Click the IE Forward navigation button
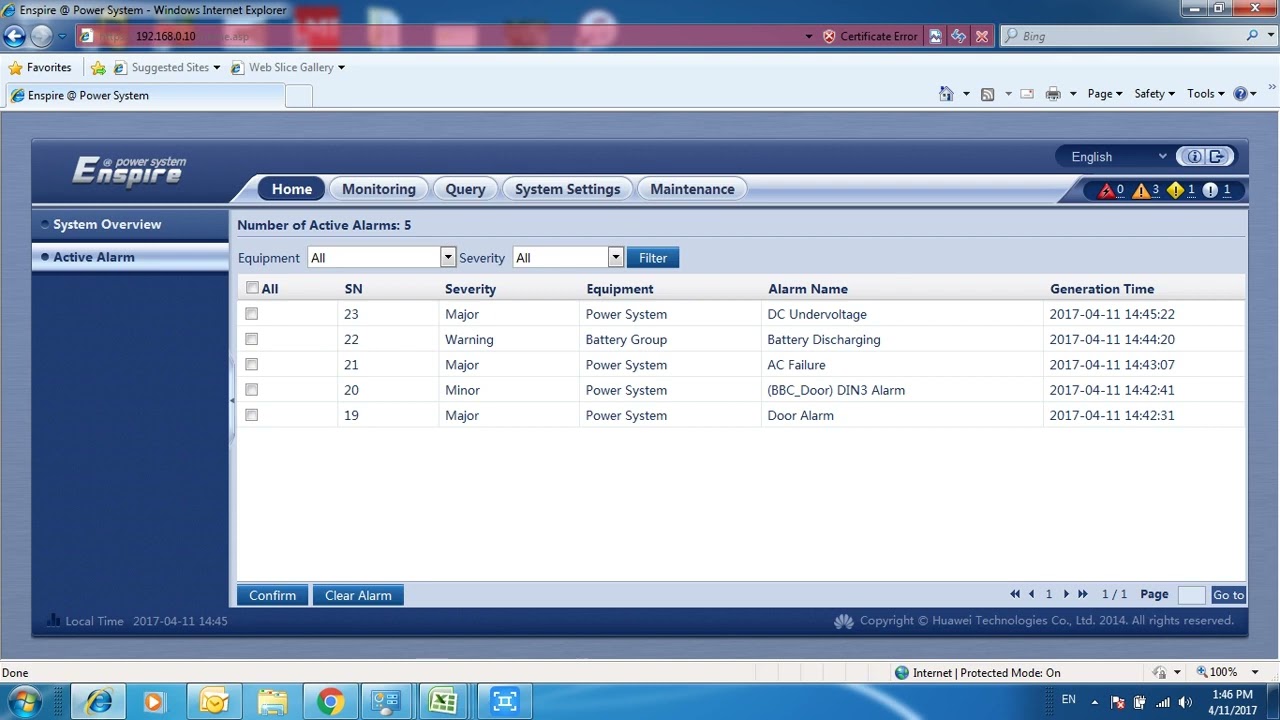This screenshot has height=720, width=1280. 41,36
